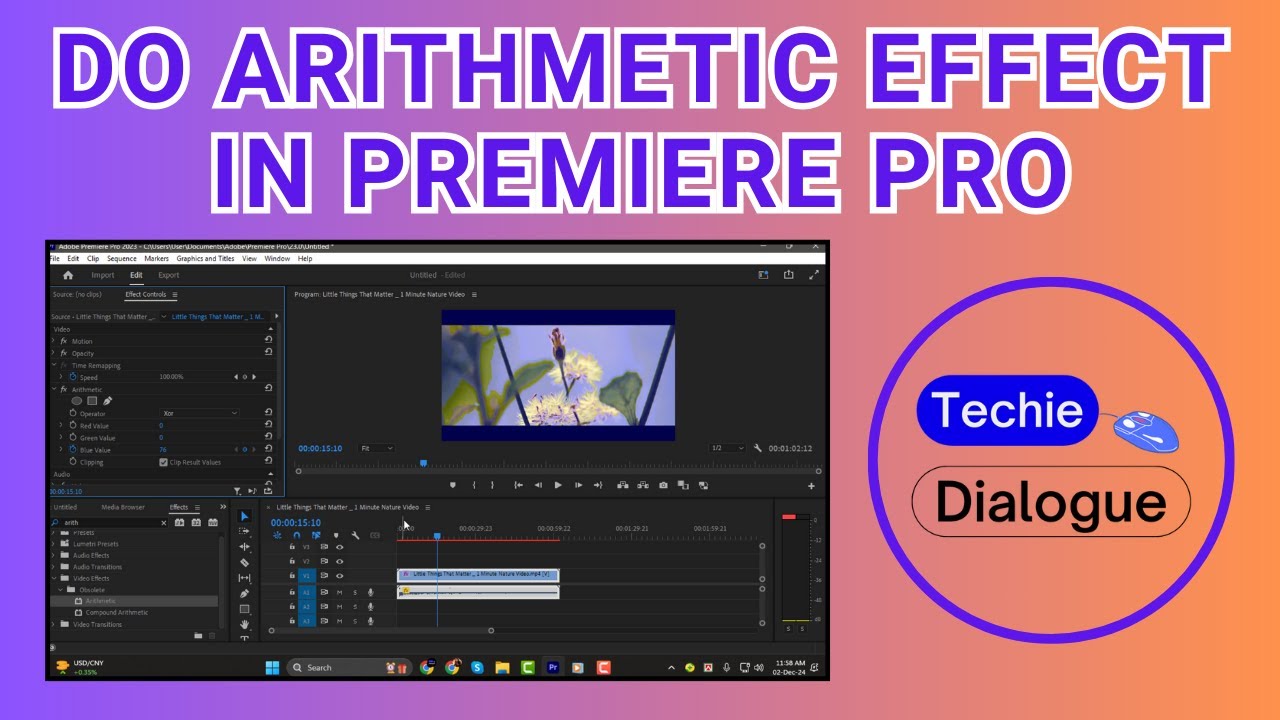This screenshot has height=720, width=1280.
Task: Create 4-point polygon mask for Arithmetic
Action: click(x=92, y=401)
